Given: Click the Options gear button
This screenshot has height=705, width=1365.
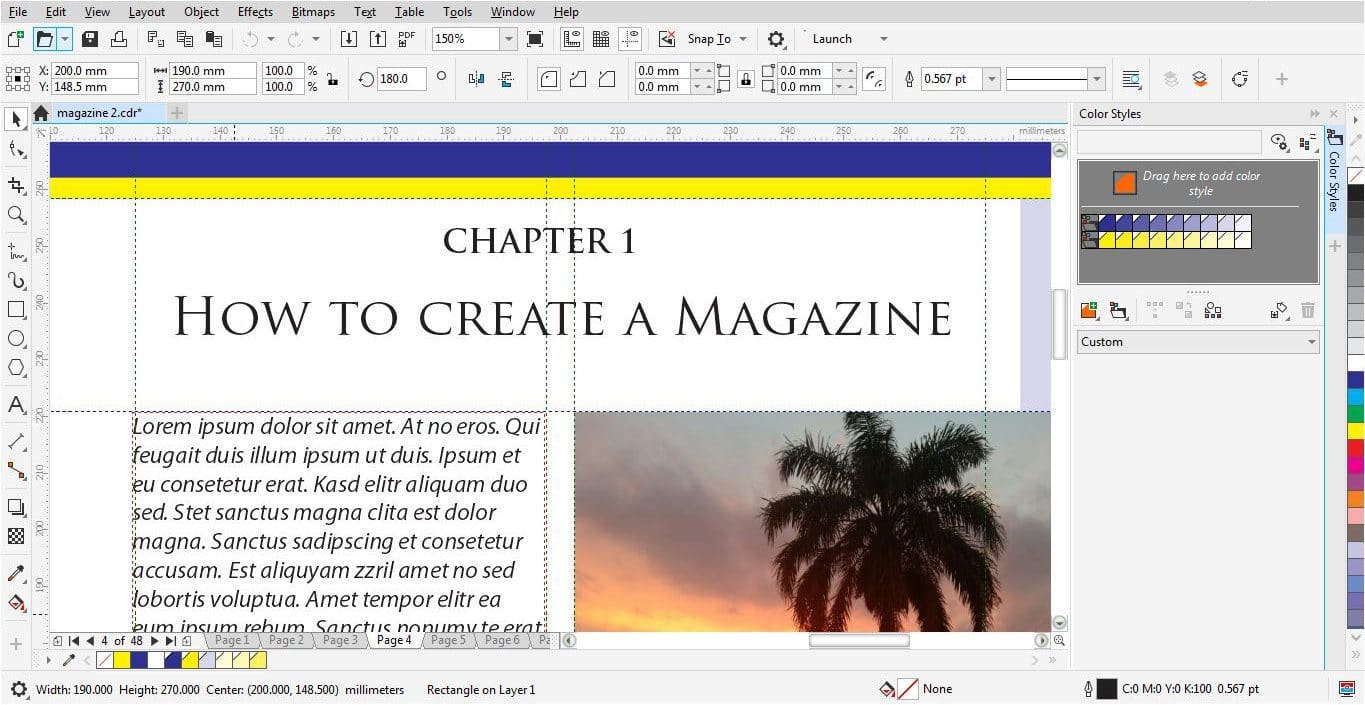Looking at the screenshot, I should pos(774,38).
